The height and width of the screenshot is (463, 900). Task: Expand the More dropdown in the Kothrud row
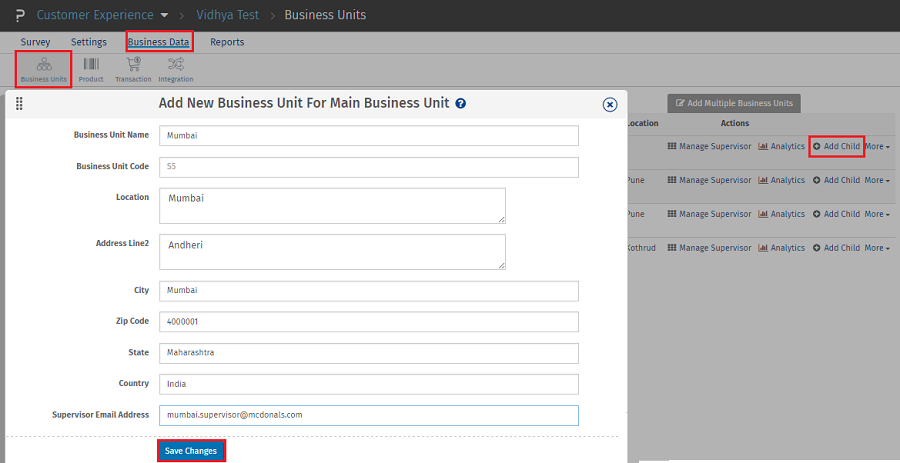click(x=877, y=248)
